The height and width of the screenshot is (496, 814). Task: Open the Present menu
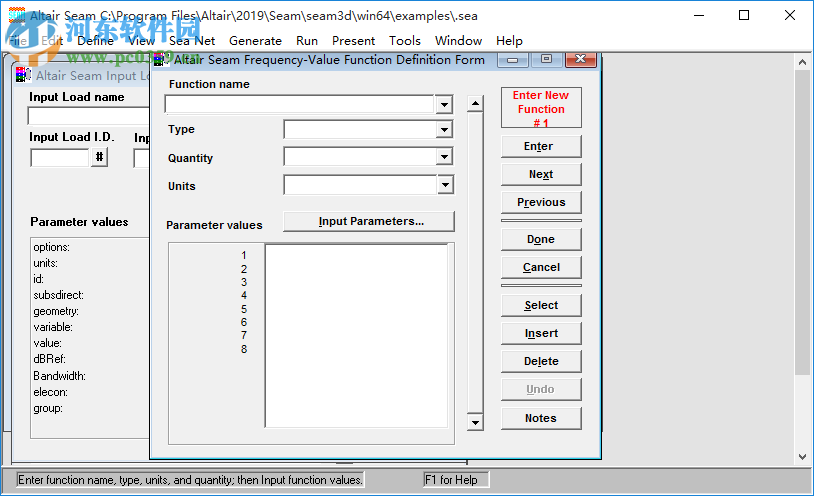point(353,41)
